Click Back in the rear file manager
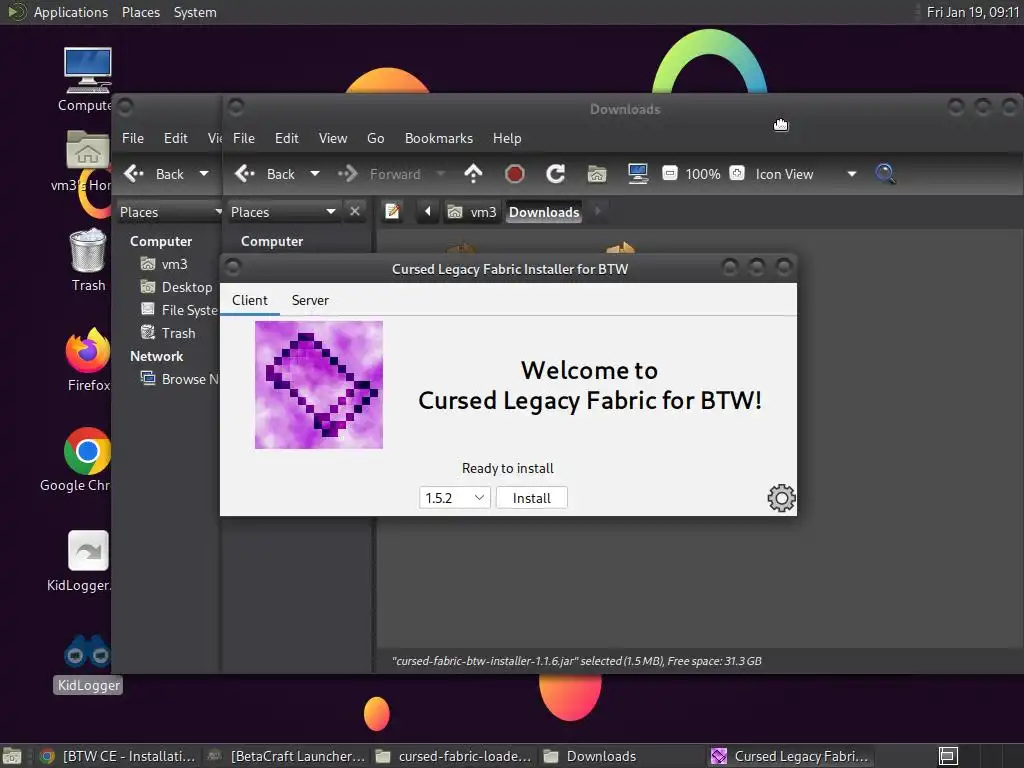 [x=155, y=174]
